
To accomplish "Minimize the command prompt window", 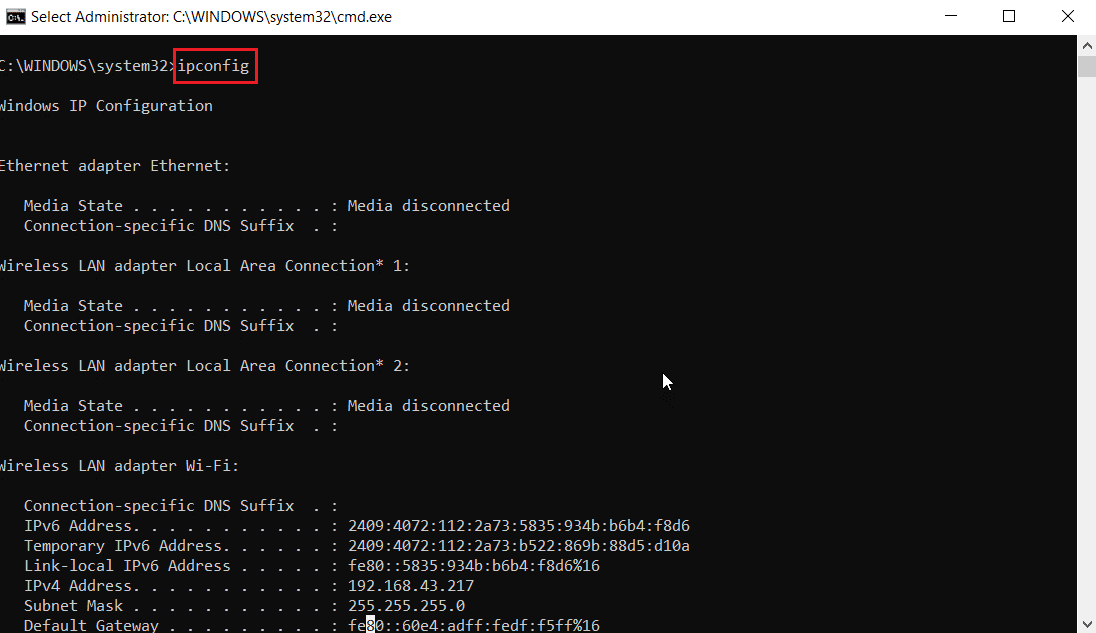I will click(x=951, y=16).
